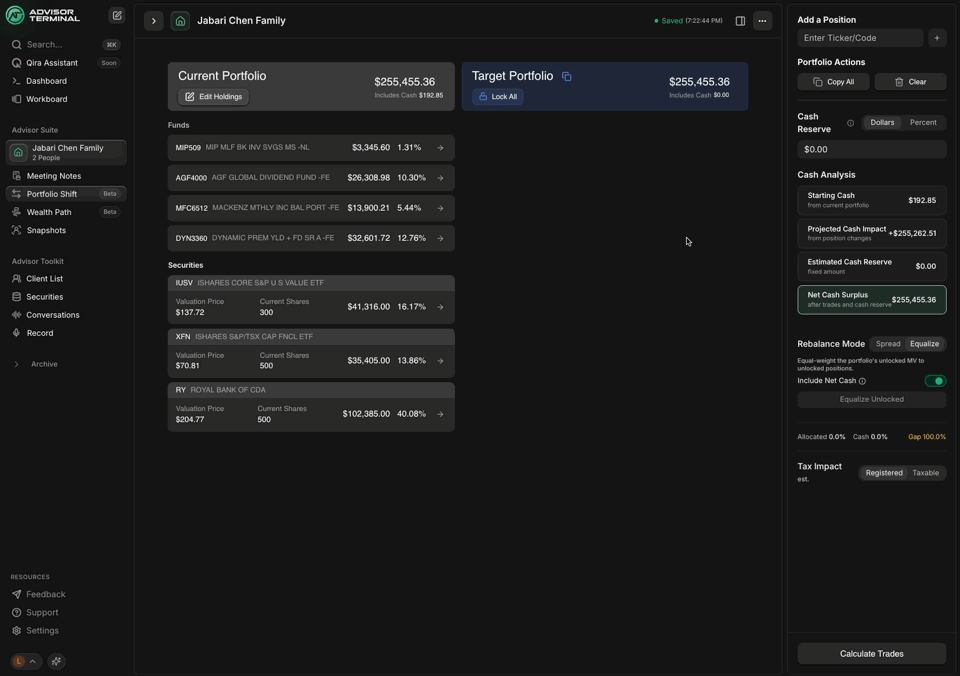Select Taxable under Tax Impact

(x=925, y=472)
